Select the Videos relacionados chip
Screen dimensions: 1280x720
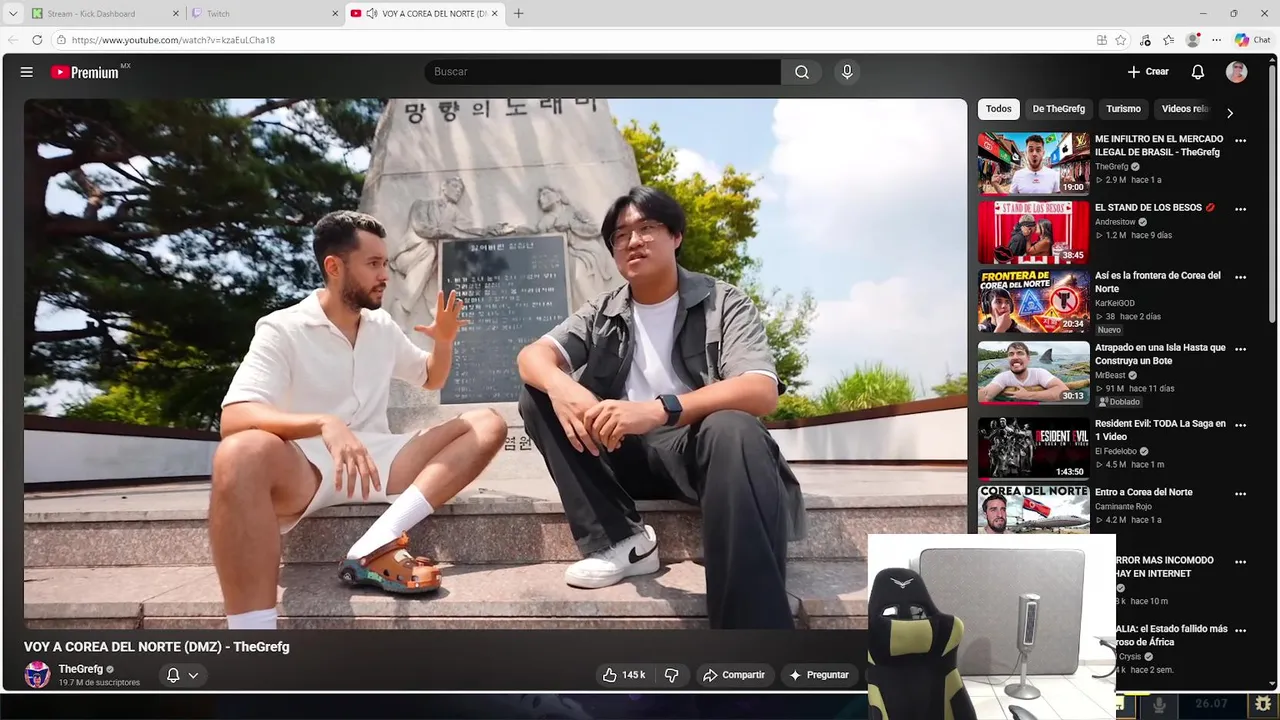(x=1186, y=109)
